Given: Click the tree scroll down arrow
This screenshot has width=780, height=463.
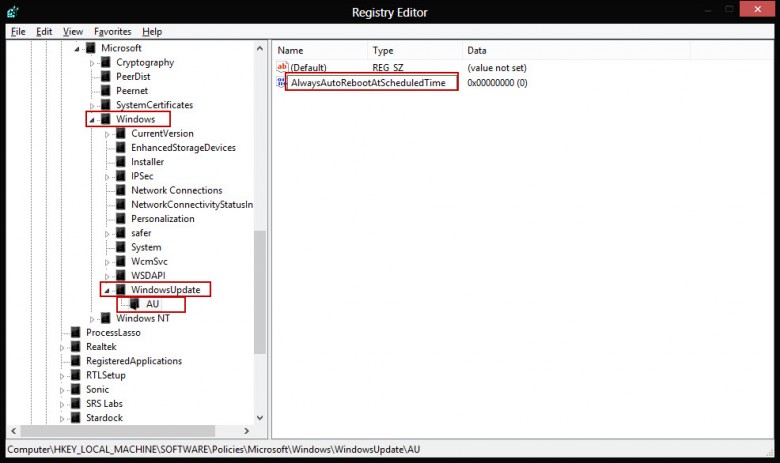Looking at the screenshot, I should [260, 418].
